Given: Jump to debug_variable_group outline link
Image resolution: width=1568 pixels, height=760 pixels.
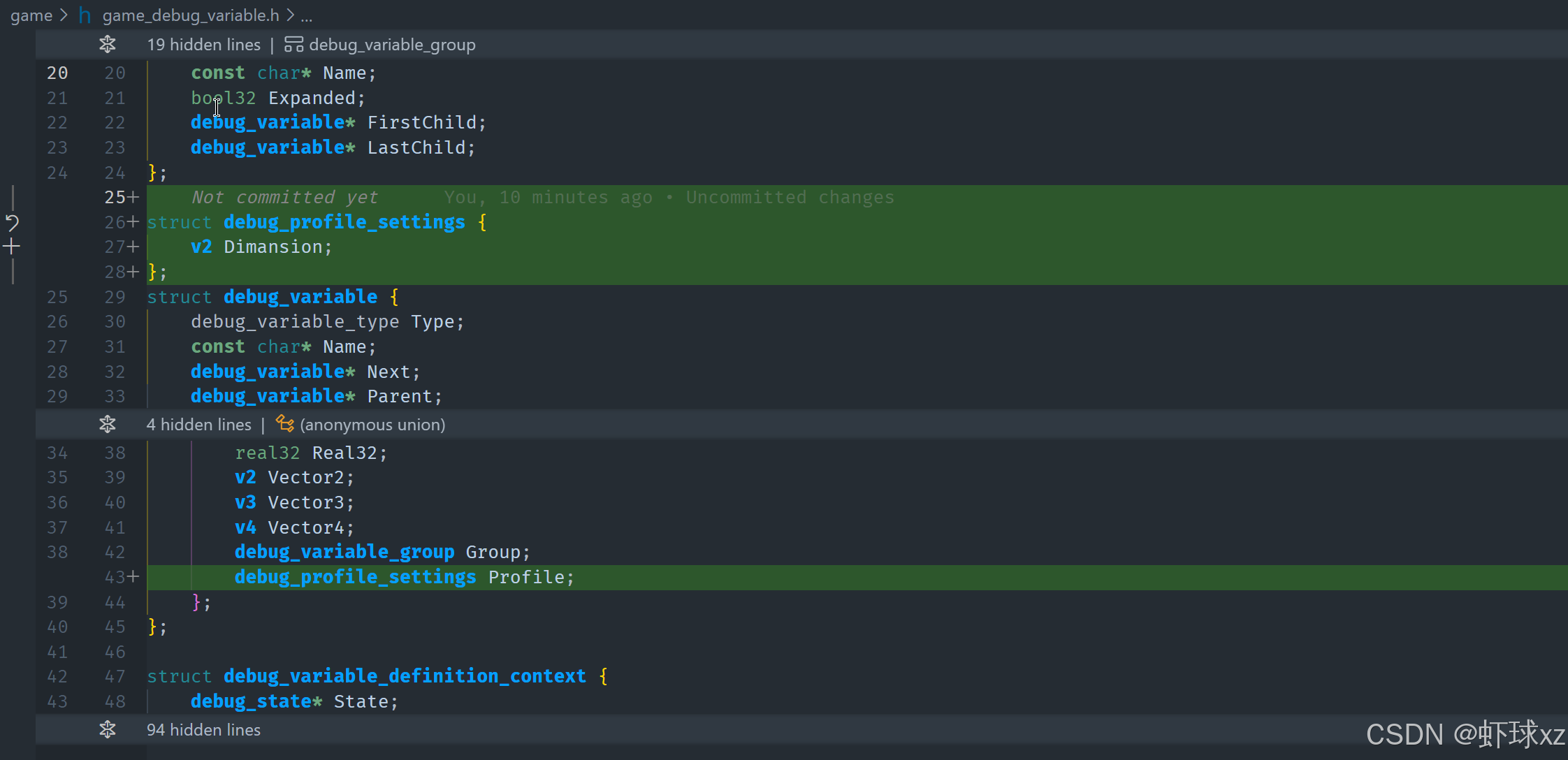Looking at the screenshot, I should 392,45.
